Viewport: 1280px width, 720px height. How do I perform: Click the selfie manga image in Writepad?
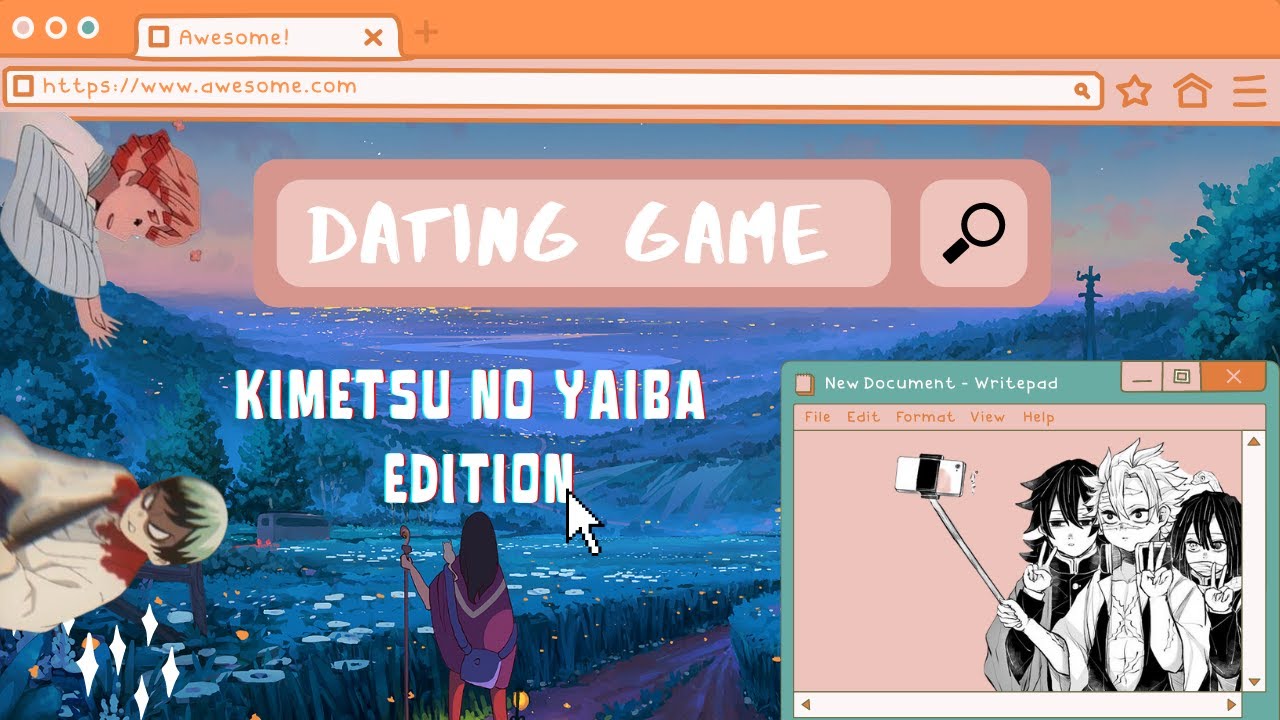click(x=1068, y=565)
